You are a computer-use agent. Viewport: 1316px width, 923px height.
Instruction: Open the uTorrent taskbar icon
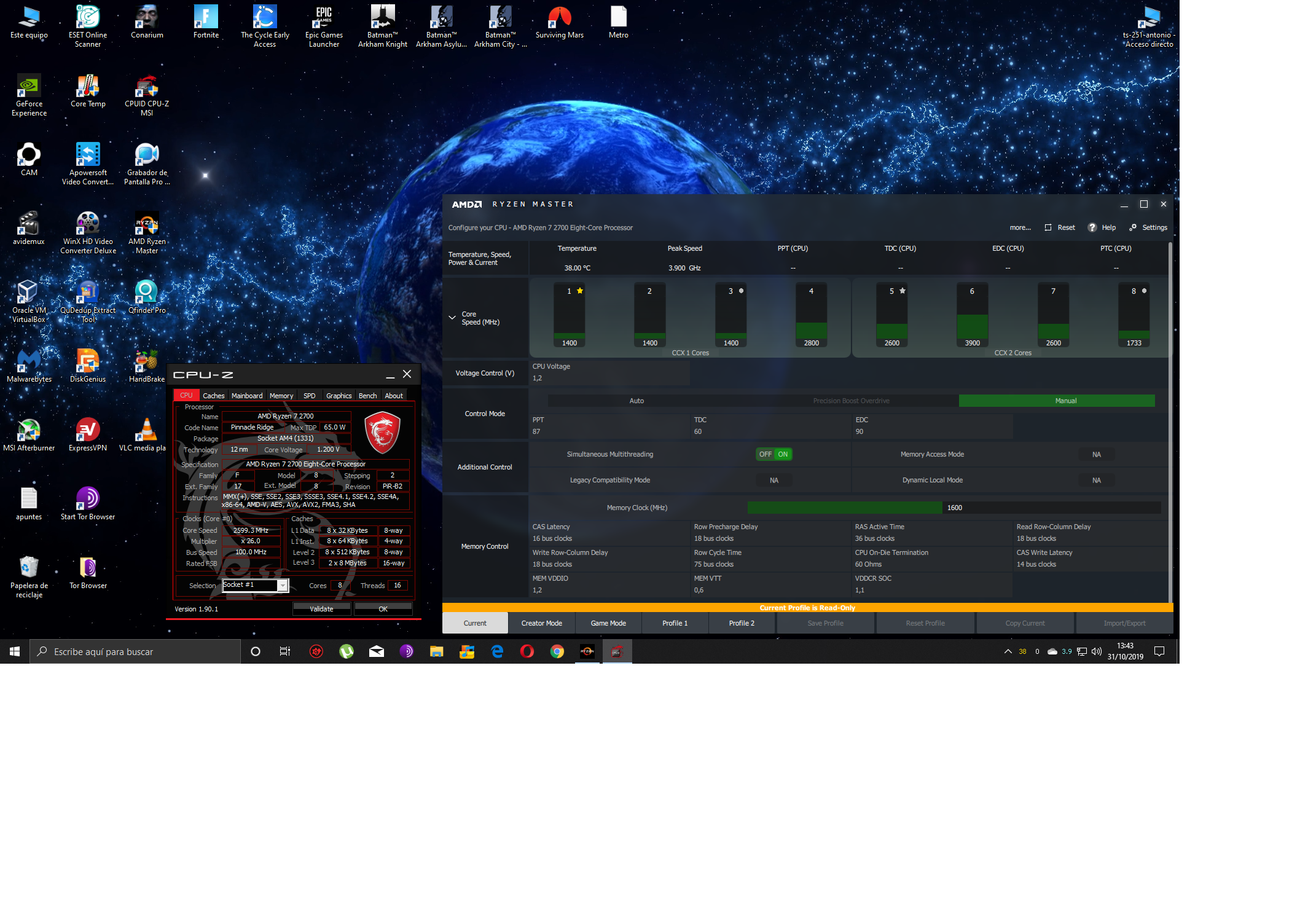point(347,651)
